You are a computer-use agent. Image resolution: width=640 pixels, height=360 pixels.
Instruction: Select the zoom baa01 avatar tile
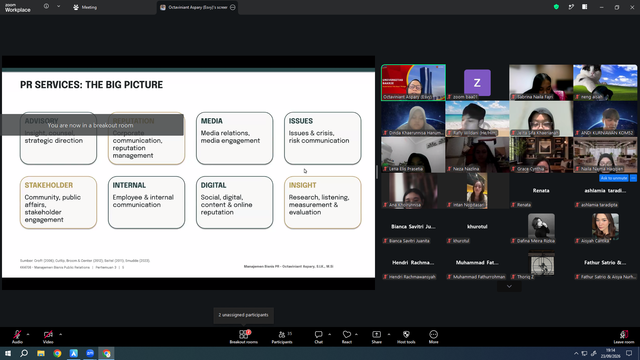pyautogui.click(x=477, y=82)
